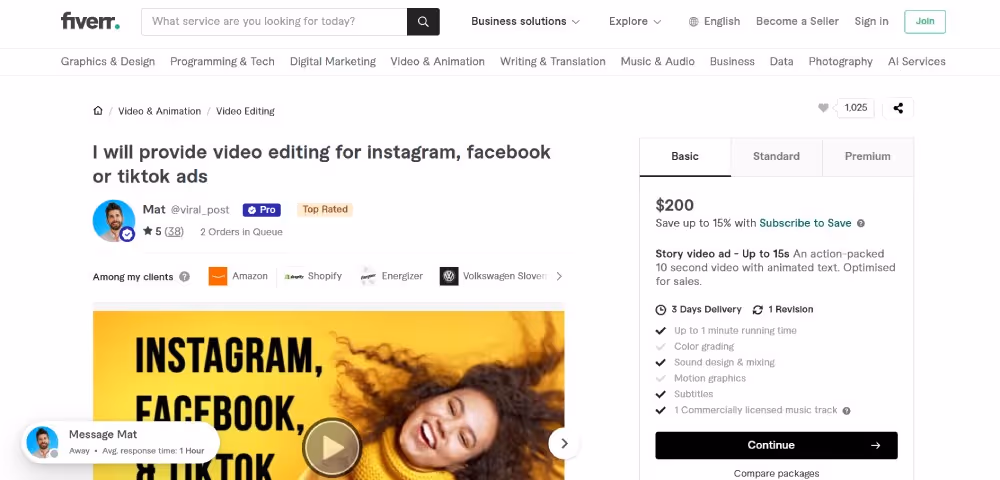This screenshot has width=1000, height=480.
Task: Click the globe English language selector
Action: pos(714,21)
